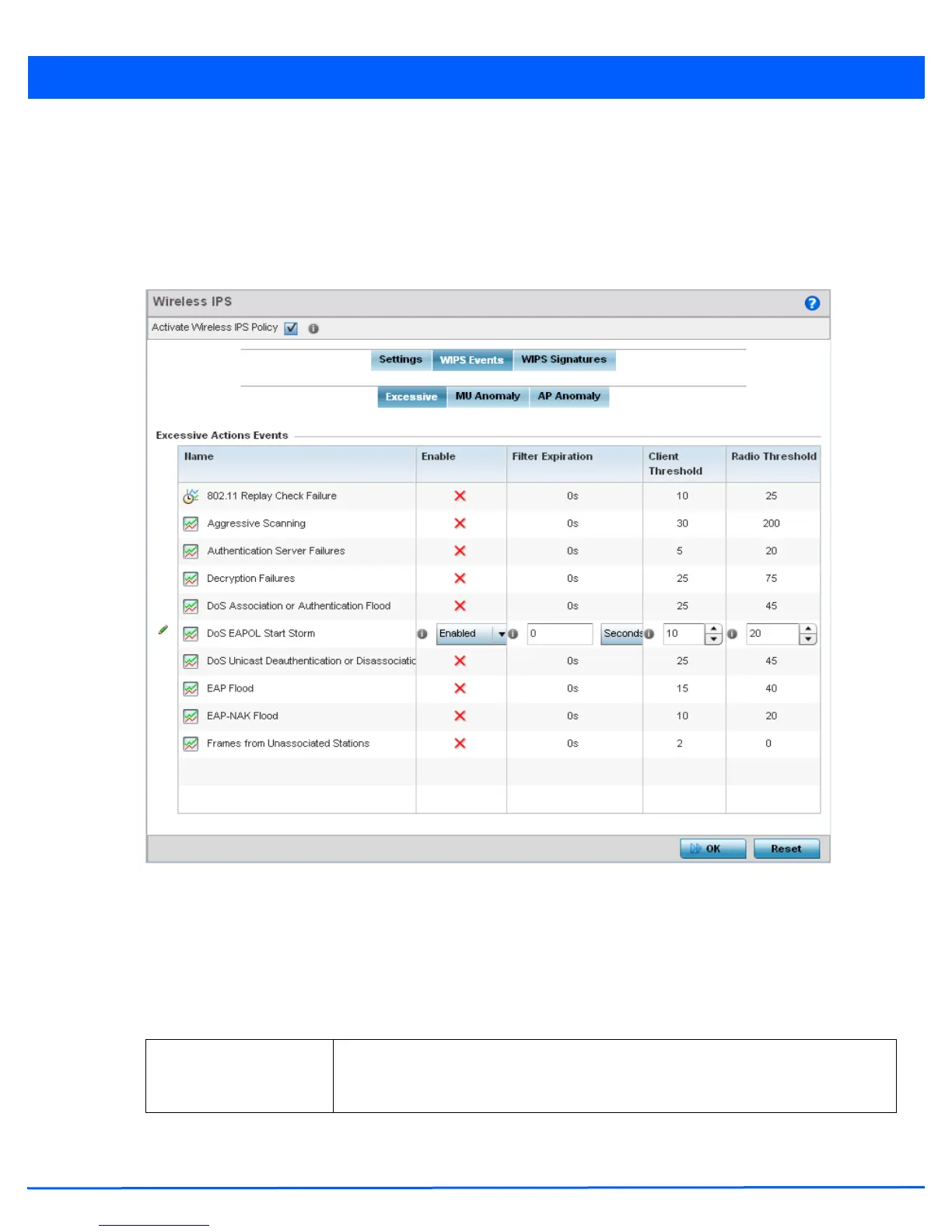Click info icon beside Activate Wireless IPS Policy

[x=313, y=329]
